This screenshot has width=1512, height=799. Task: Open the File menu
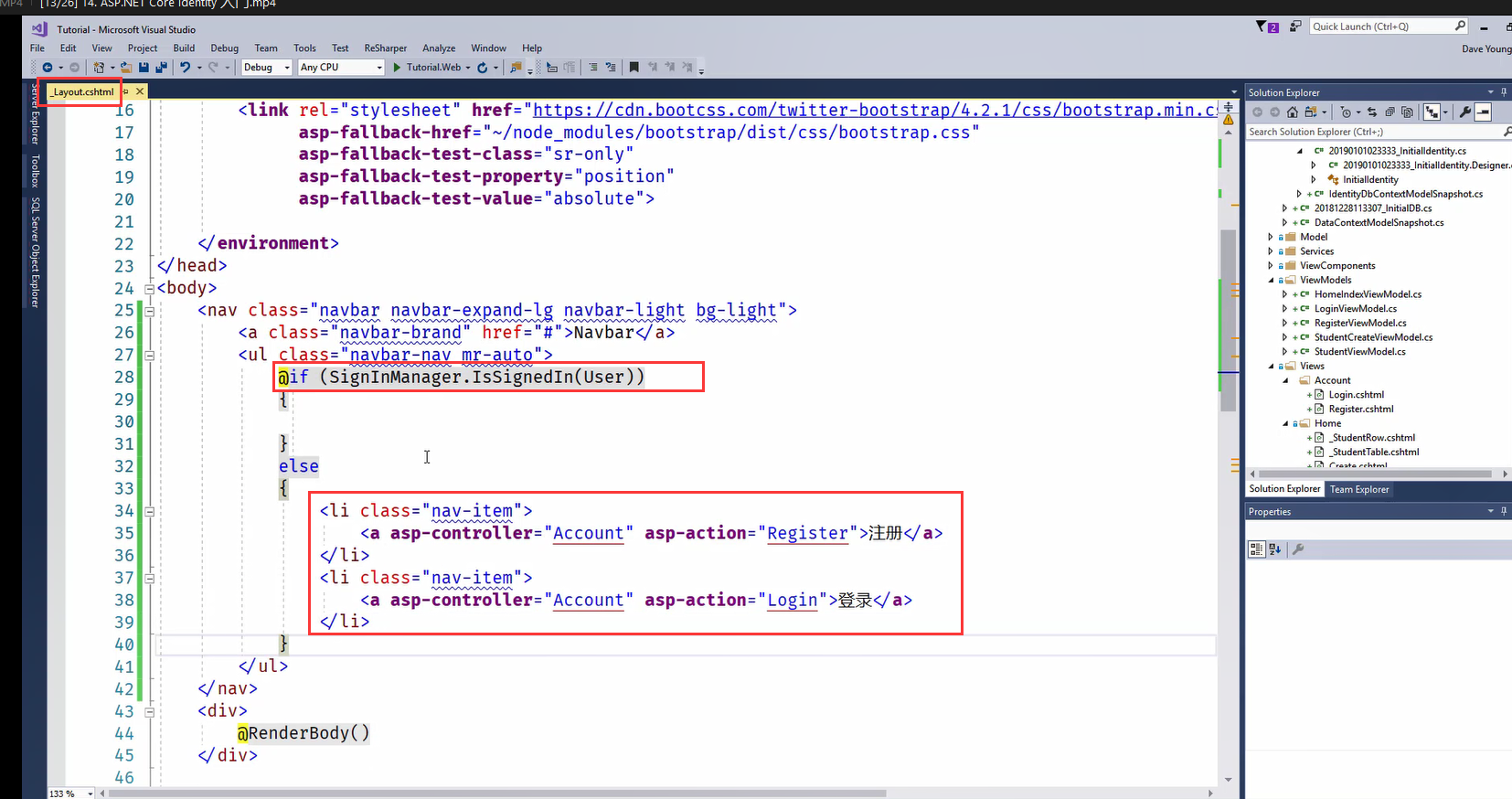[37, 48]
